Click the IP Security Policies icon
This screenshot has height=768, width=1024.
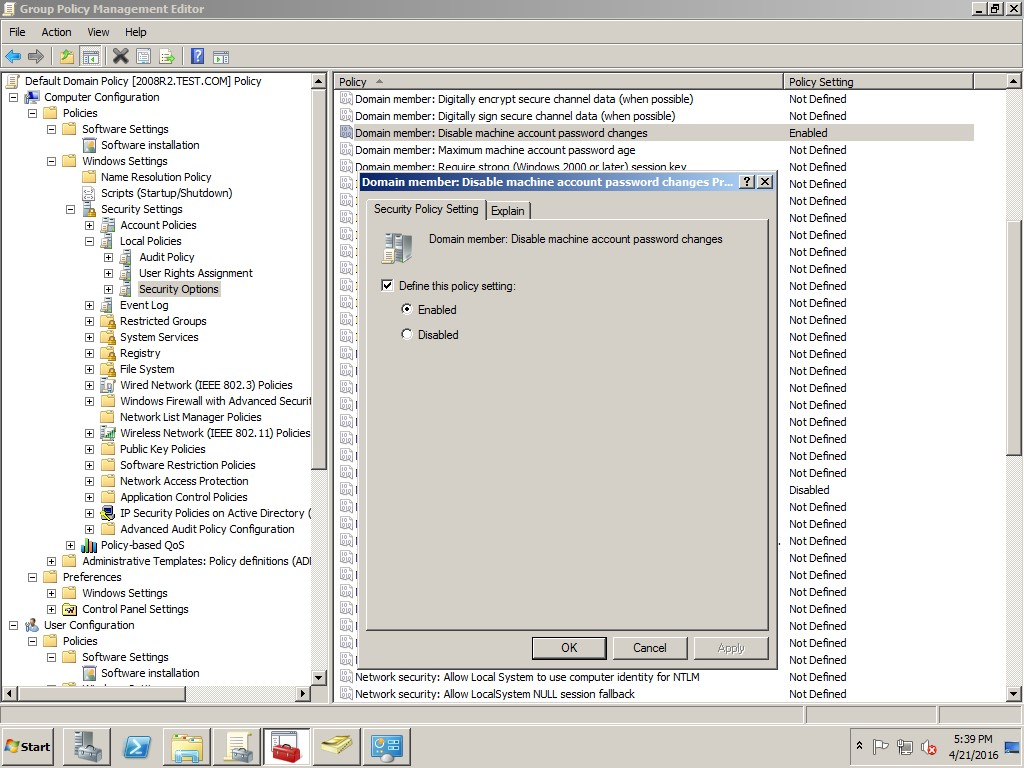click(x=108, y=513)
